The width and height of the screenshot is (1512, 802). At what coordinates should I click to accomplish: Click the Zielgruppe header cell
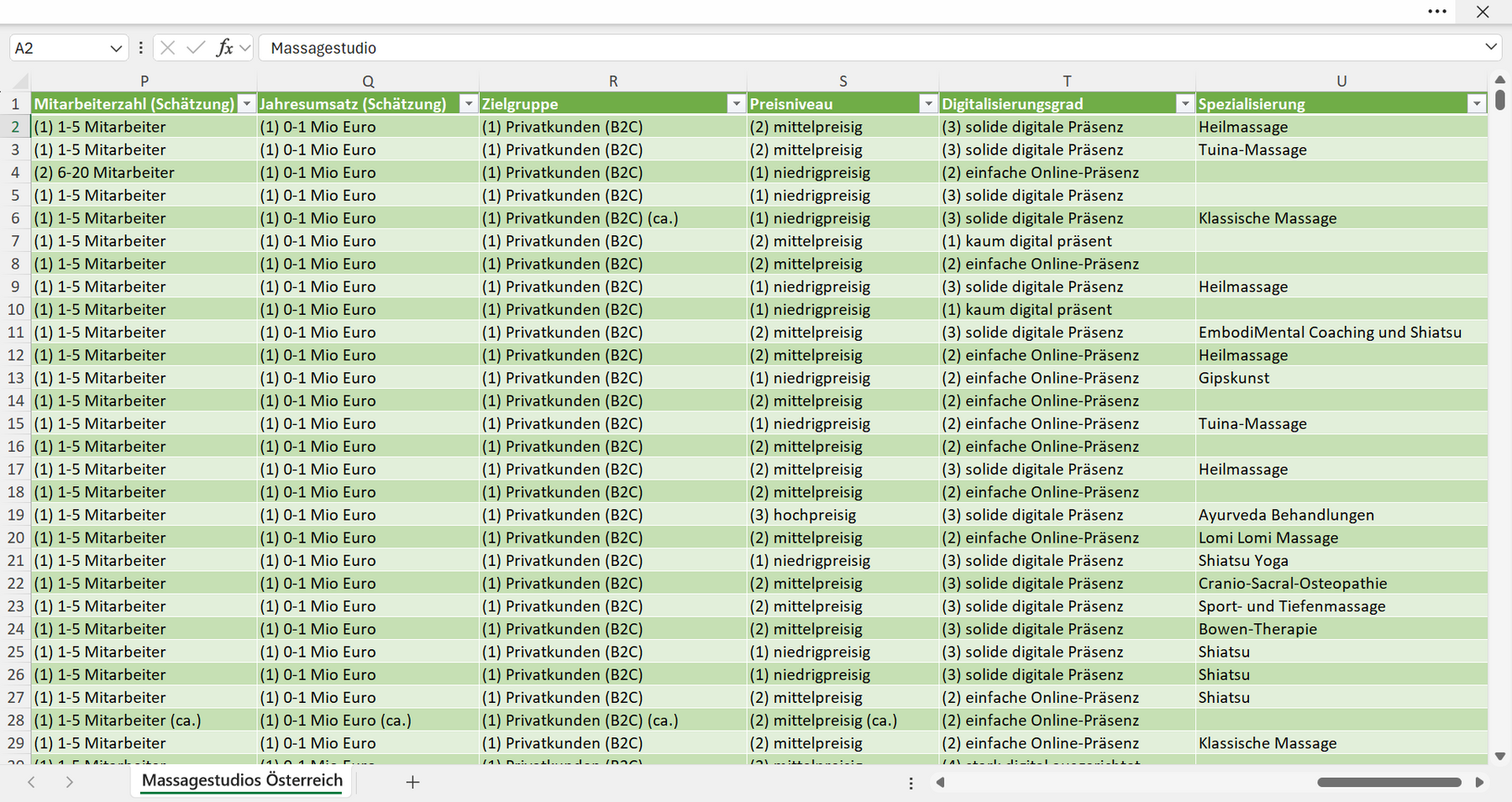[613, 104]
